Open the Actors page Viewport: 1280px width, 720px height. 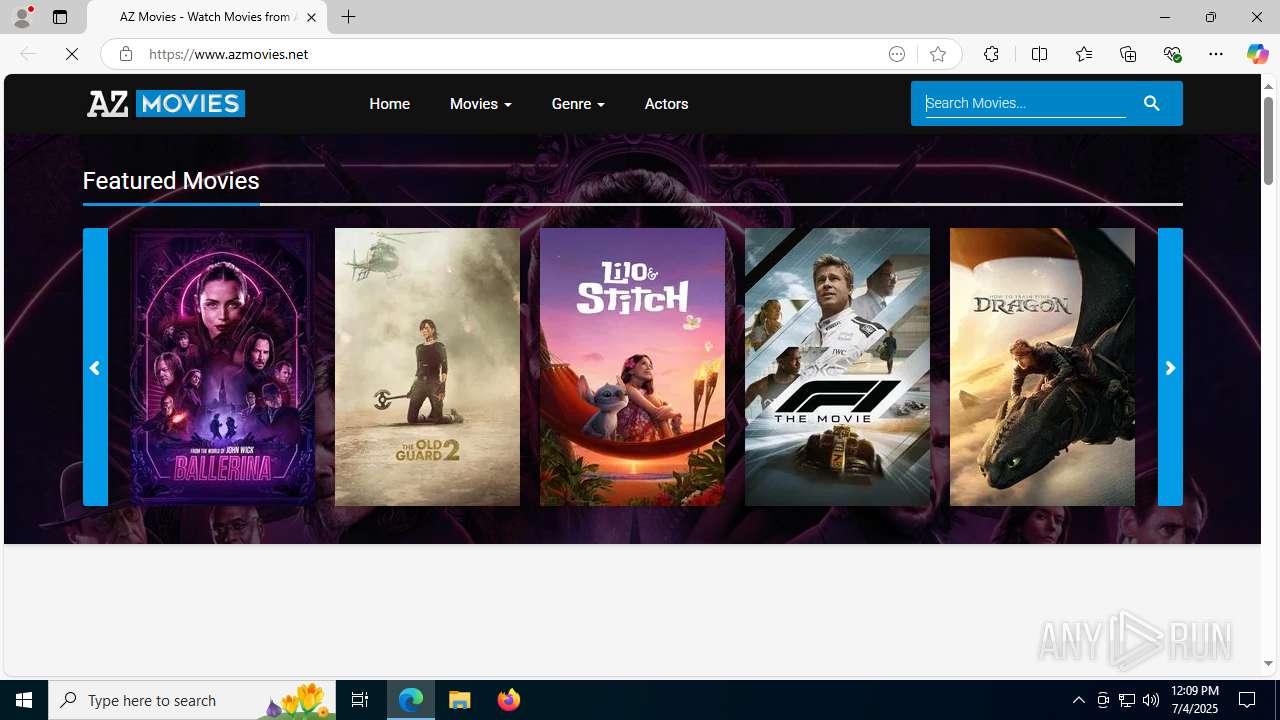(x=666, y=104)
